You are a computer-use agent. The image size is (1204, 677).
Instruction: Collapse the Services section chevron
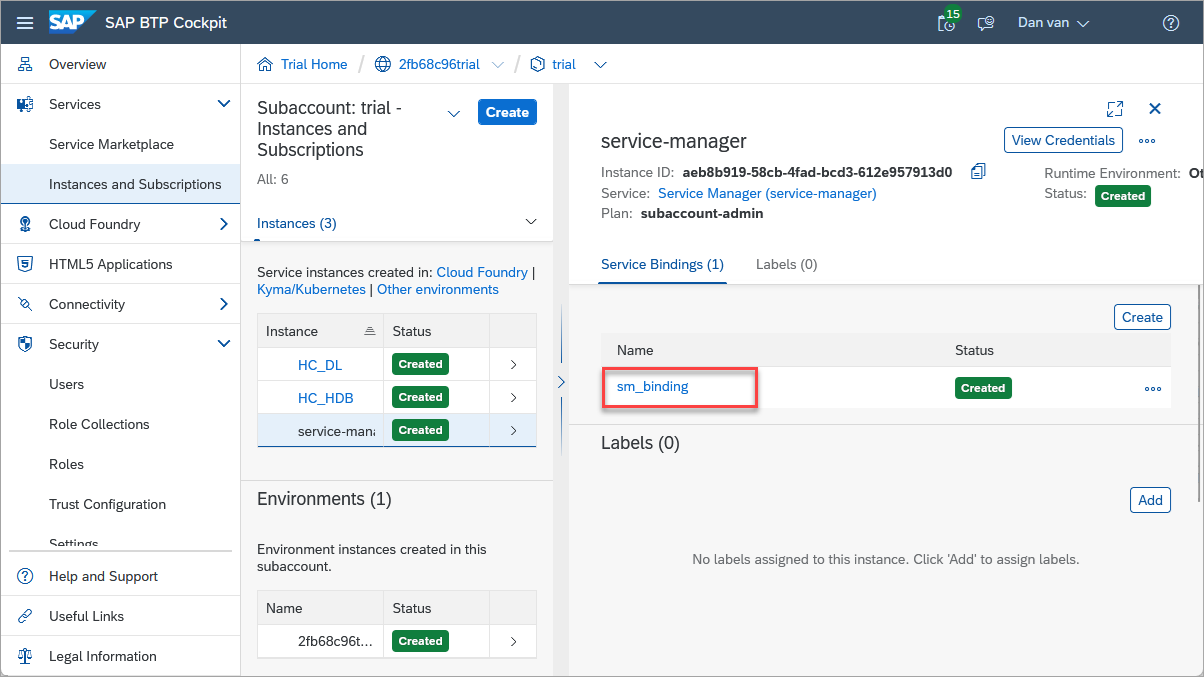pyautogui.click(x=224, y=104)
